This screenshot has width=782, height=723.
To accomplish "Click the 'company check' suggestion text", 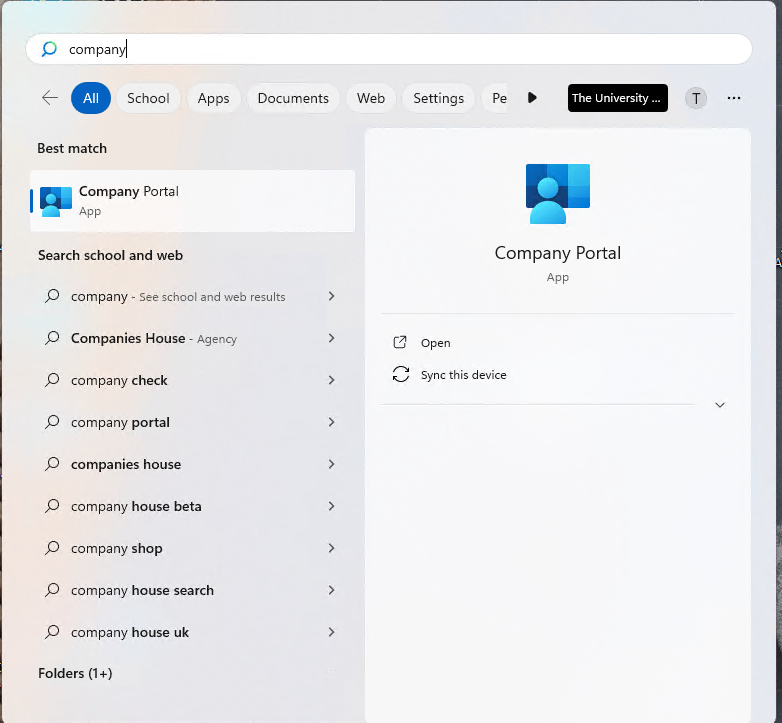I will (119, 380).
